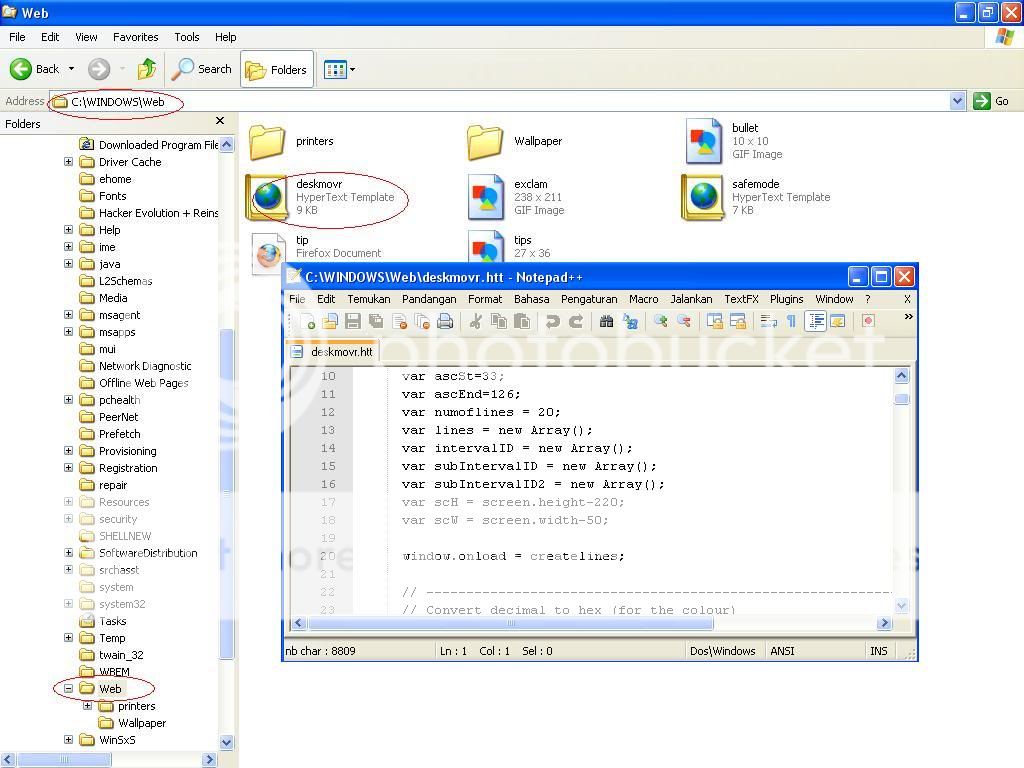Open the Bahasa menu in Notepad++
The height and width of the screenshot is (768, 1024).
[x=531, y=299]
